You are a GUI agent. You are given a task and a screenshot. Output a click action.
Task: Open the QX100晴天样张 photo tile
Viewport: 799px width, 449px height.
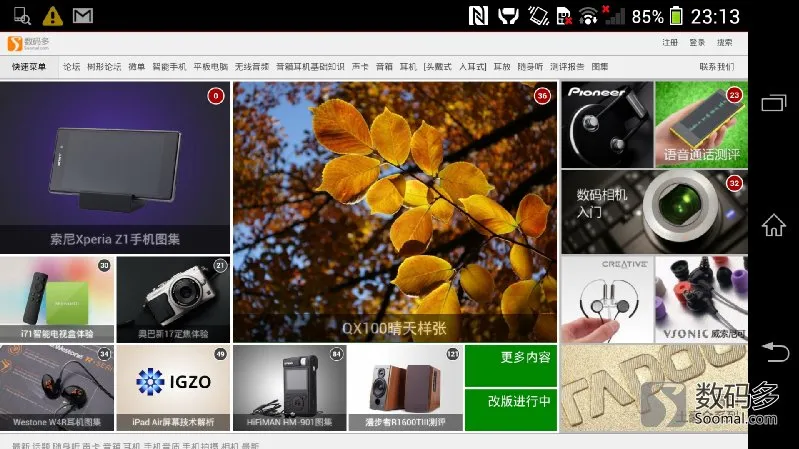click(x=395, y=212)
